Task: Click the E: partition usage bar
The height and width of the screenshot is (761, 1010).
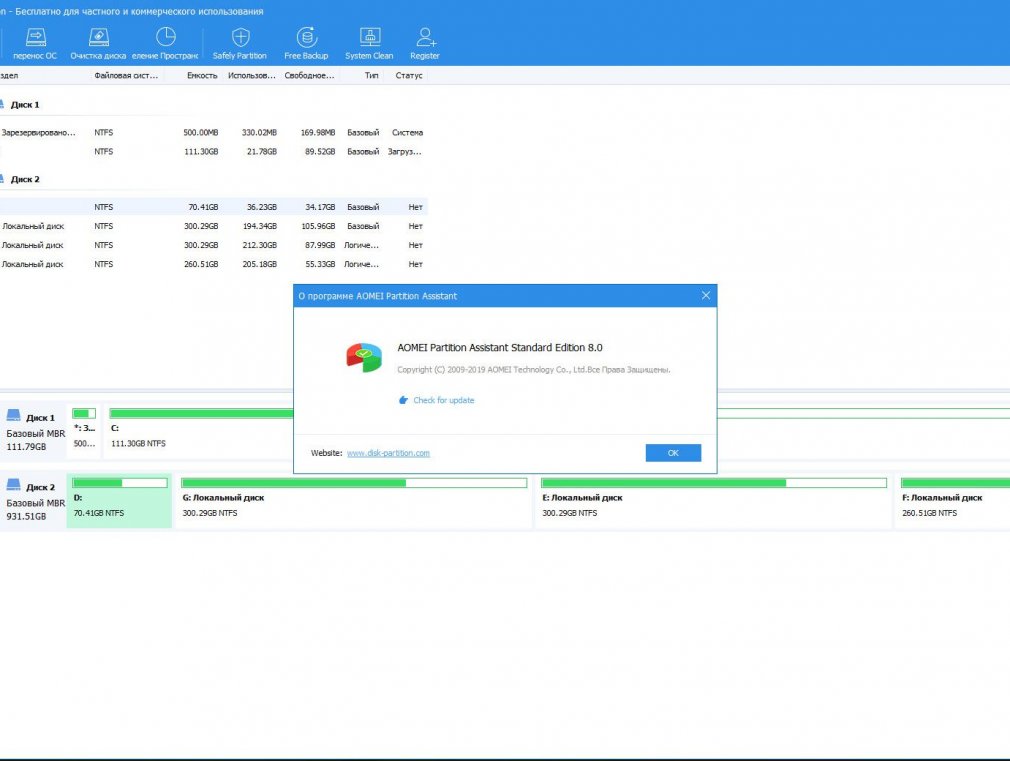Action: [x=714, y=483]
